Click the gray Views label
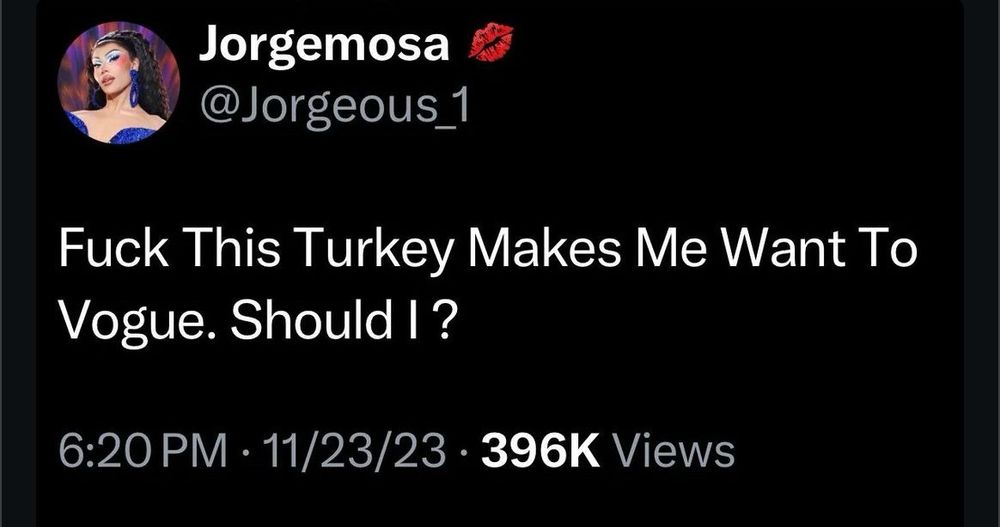The image size is (1000, 527). click(673, 452)
